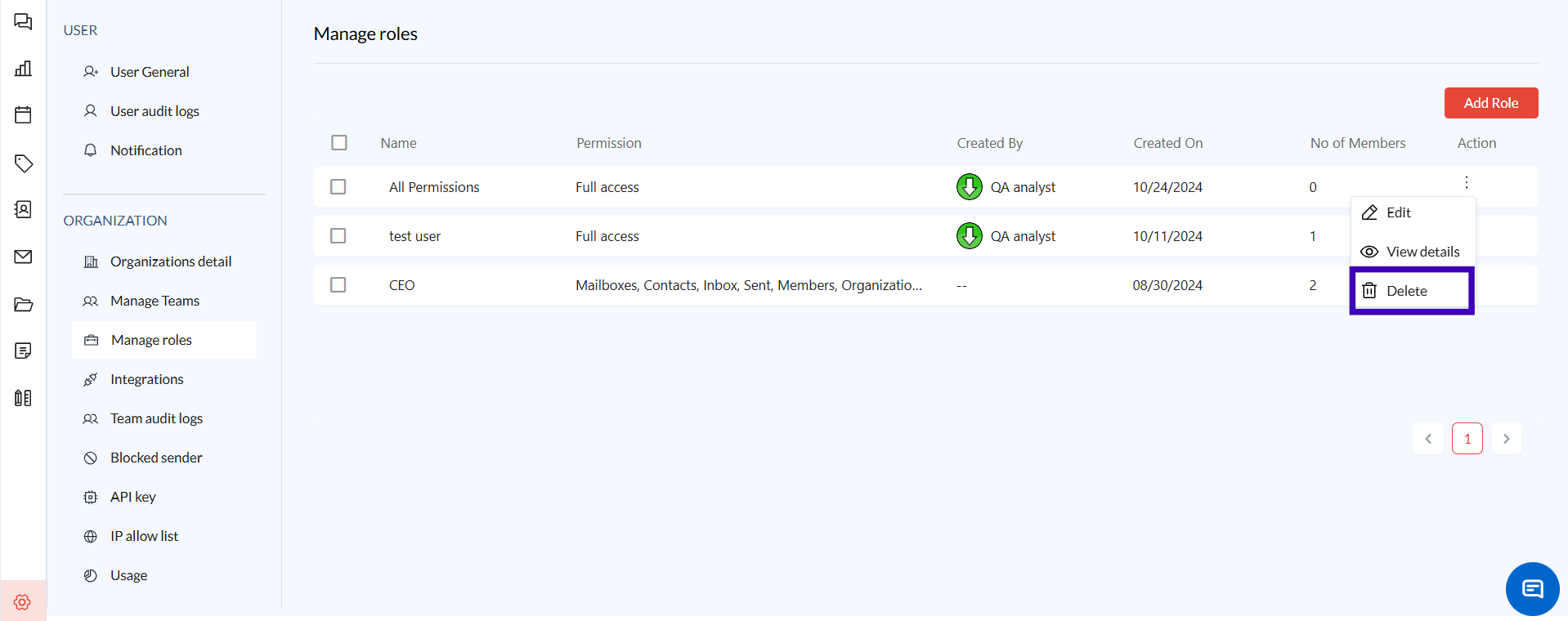Image resolution: width=1568 pixels, height=621 pixels.
Task: Check the All Permissions role checkbox
Action: [x=338, y=187]
